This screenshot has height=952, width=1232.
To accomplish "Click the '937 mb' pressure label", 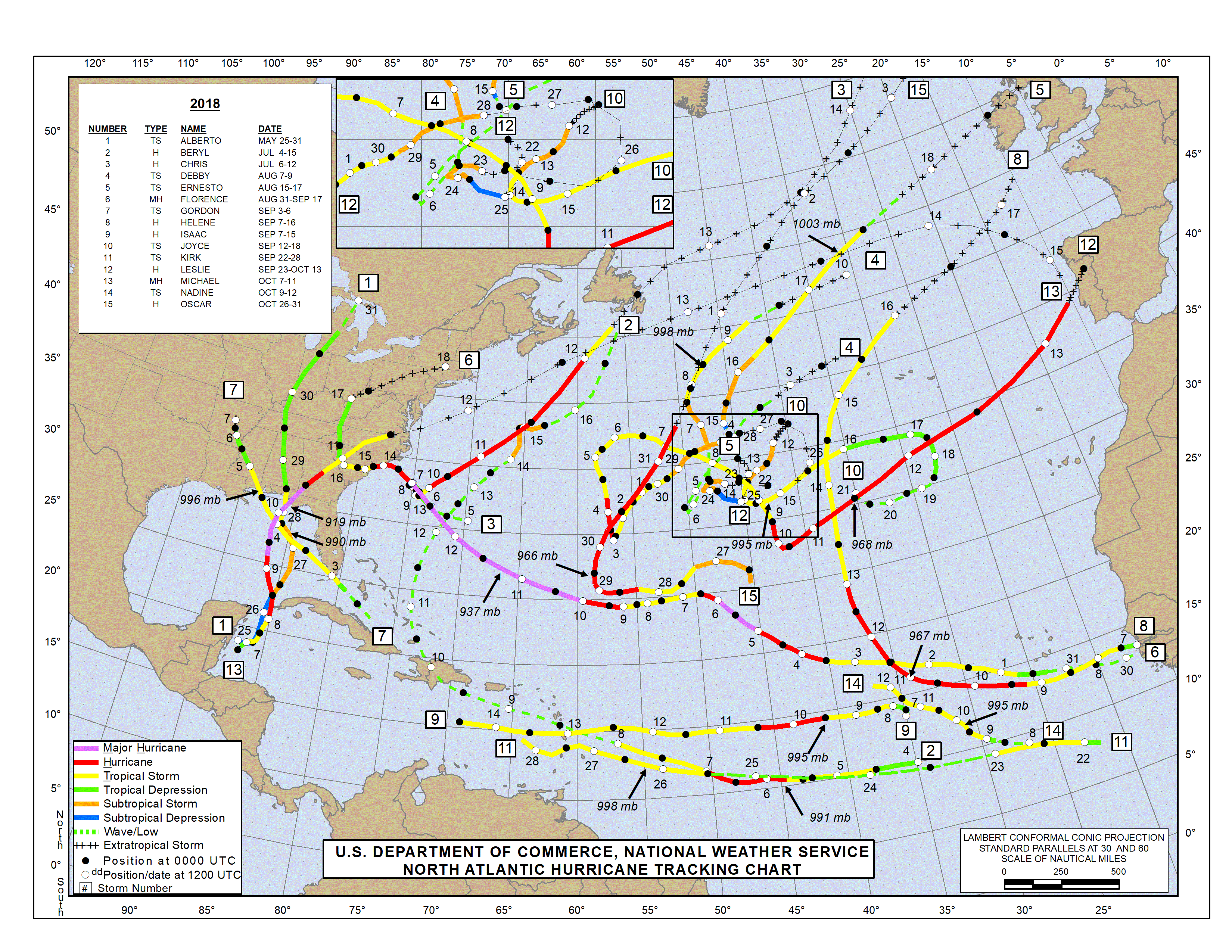I will pyautogui.click(x=479, y=612).
